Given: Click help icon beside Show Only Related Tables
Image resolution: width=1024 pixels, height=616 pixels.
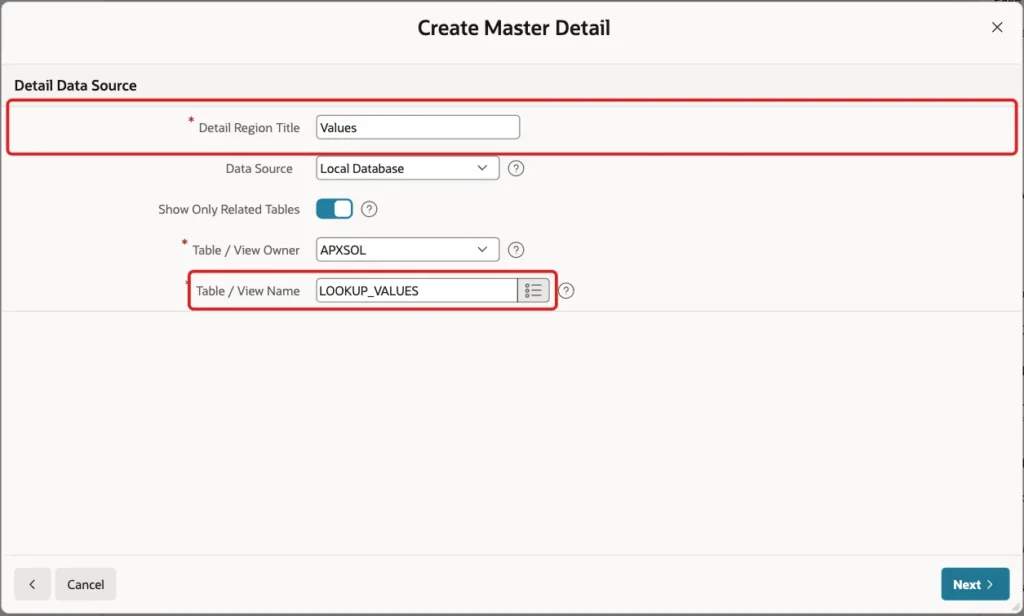Looking at the screenshot, I should click(369, 209).
